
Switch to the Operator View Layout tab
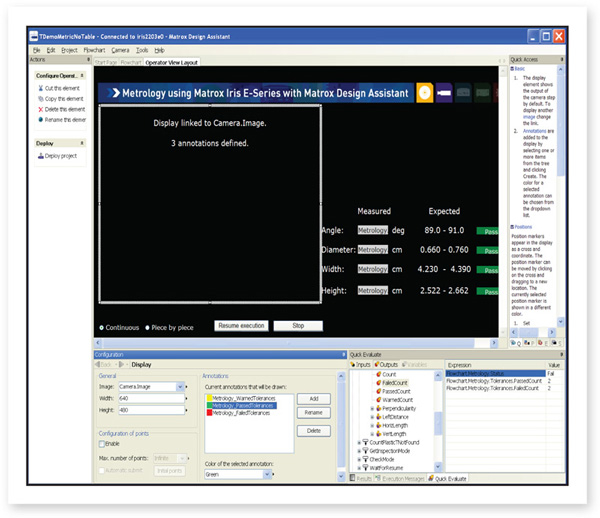point(171,62)
